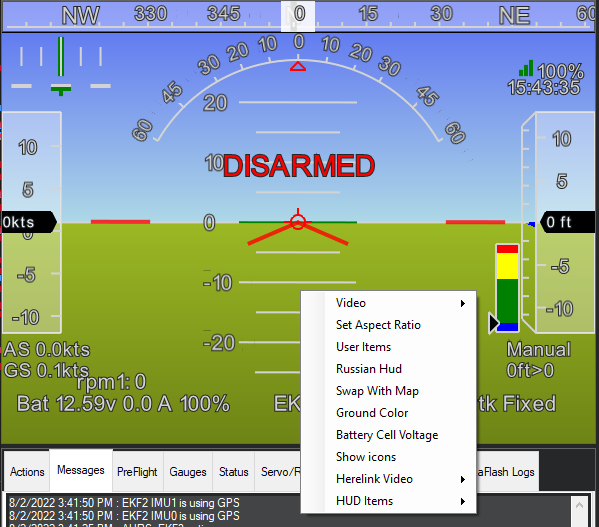Image resolution: width=599 pixels, height=527 pixels.
Task: Click the 15:43:35 time display
Action: pos(544,87)
